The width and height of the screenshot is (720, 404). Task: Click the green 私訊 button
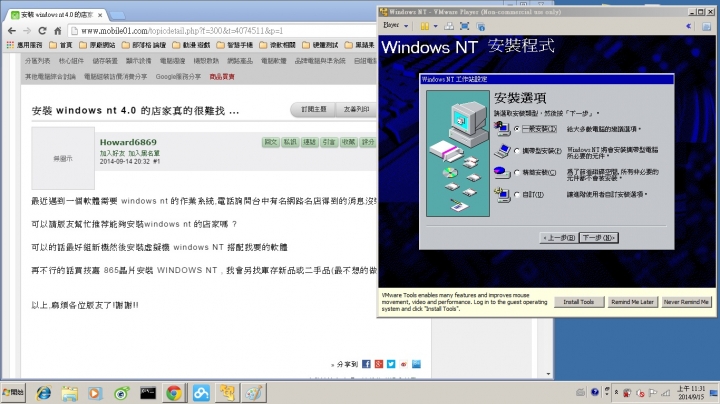(290, 142)
